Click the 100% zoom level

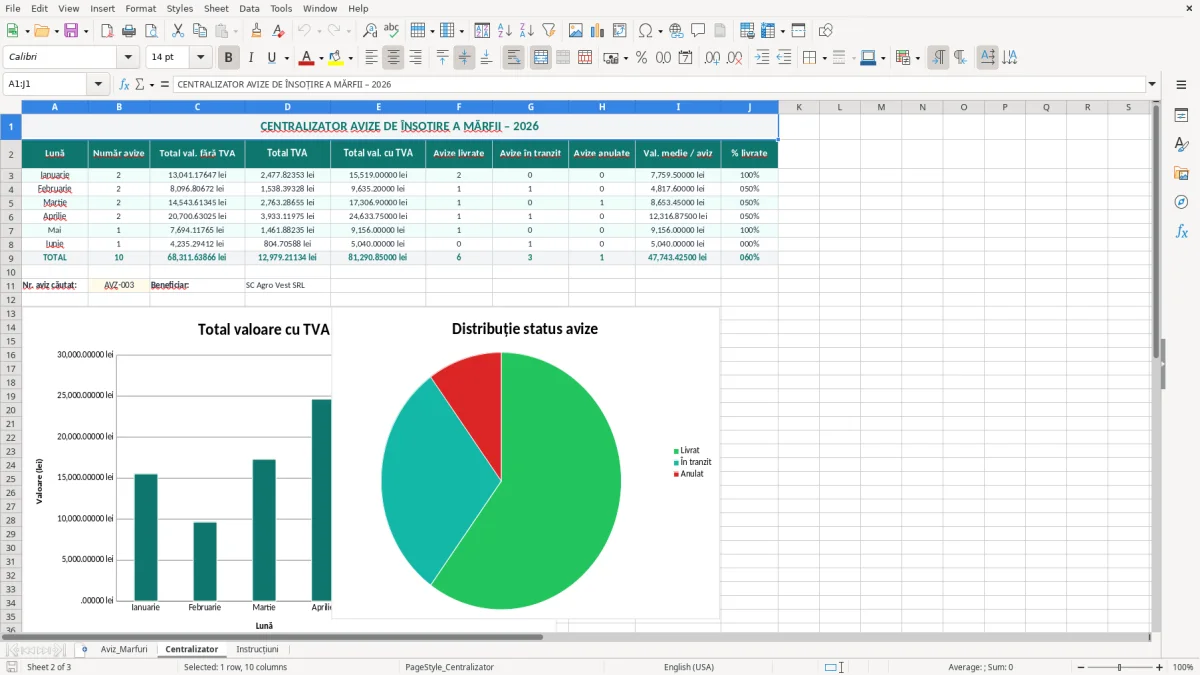(1183, 667)
